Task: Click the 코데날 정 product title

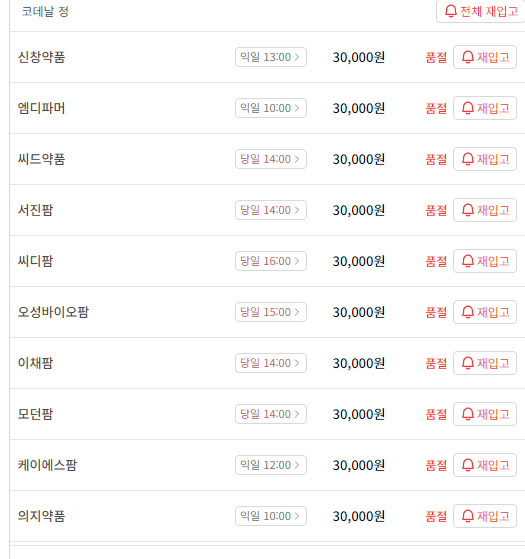Action: 45,11
